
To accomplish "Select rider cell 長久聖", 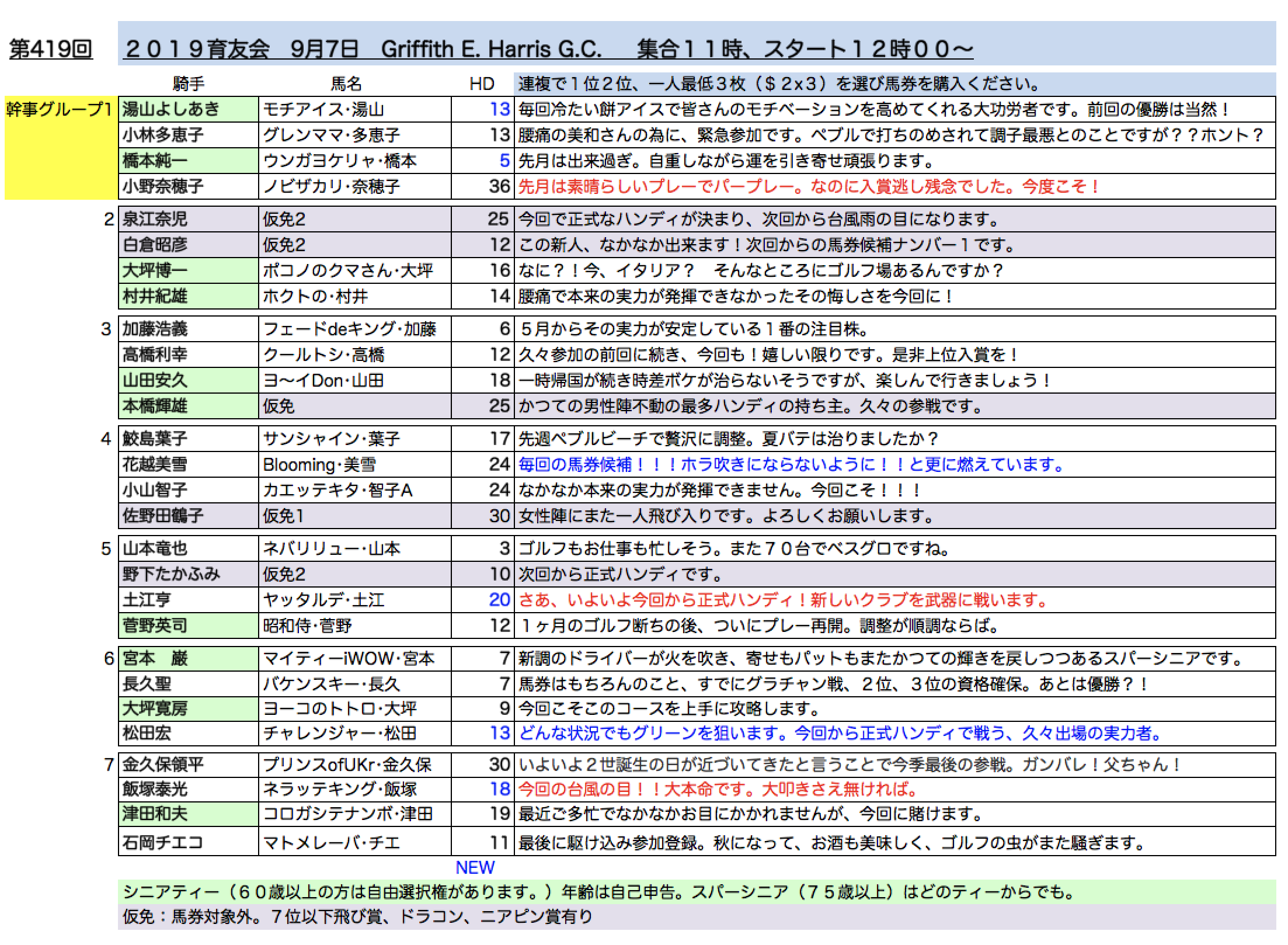I will pyautogui.click(x=189, y=683).
